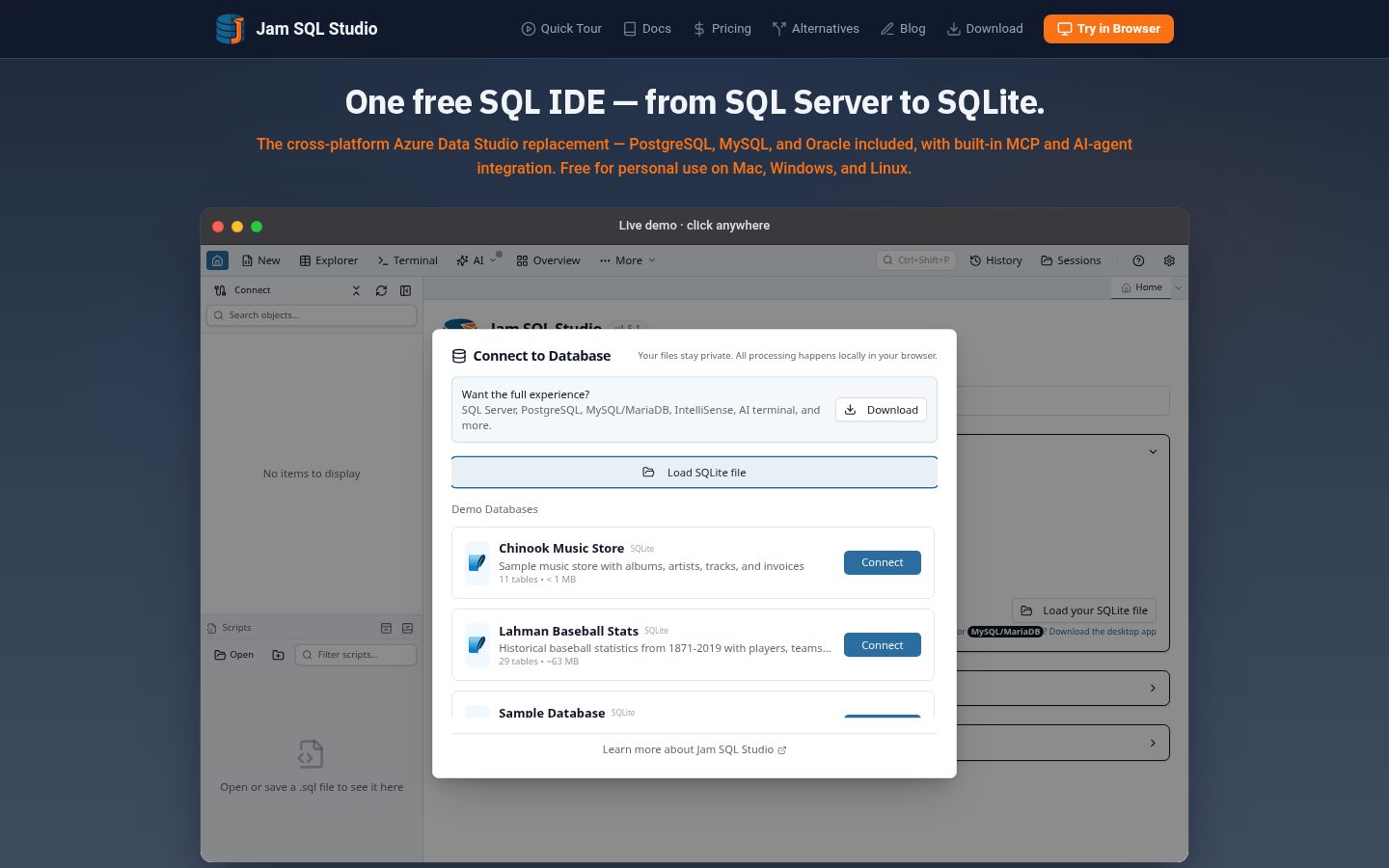Screen dimensions: 1389x868
Task: Open the Explorer toolbar item
Action: (x=329, y=260)
